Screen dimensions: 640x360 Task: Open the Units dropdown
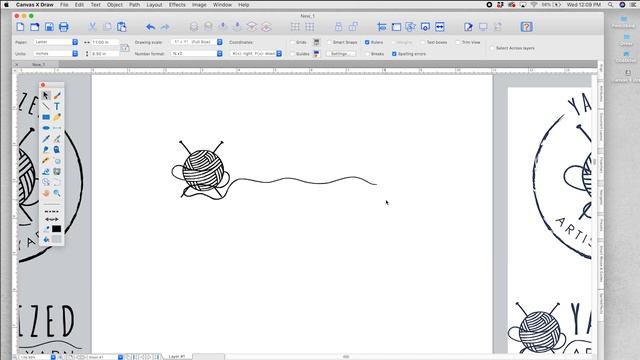55,53
